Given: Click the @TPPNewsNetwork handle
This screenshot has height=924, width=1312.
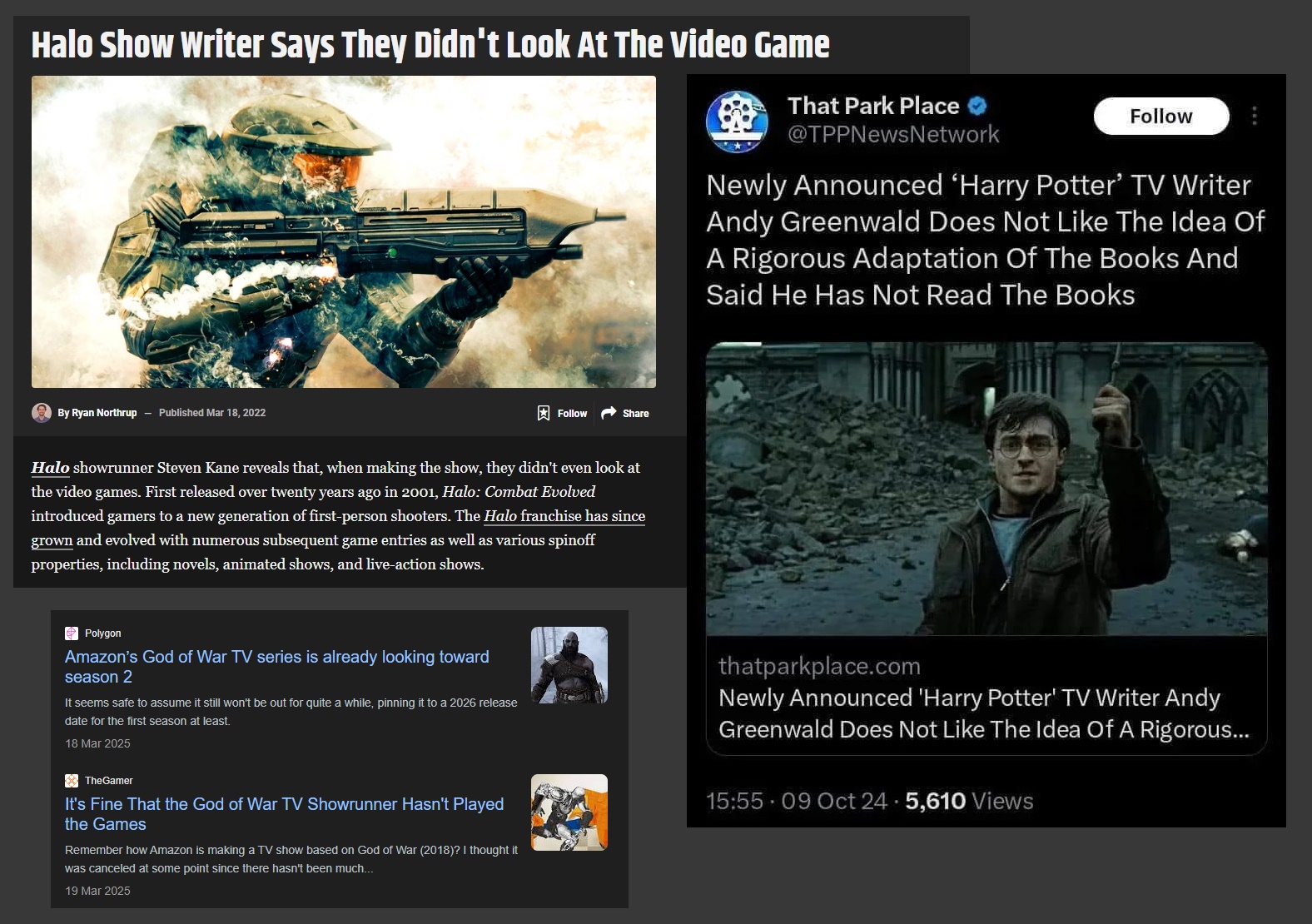Looking at the screenshot, I should tap(893, 134).
